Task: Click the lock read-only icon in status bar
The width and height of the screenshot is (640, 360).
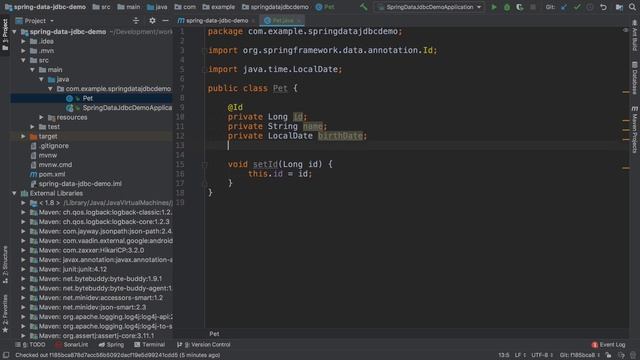Action: pyautogui.click(x=608, y=356)
